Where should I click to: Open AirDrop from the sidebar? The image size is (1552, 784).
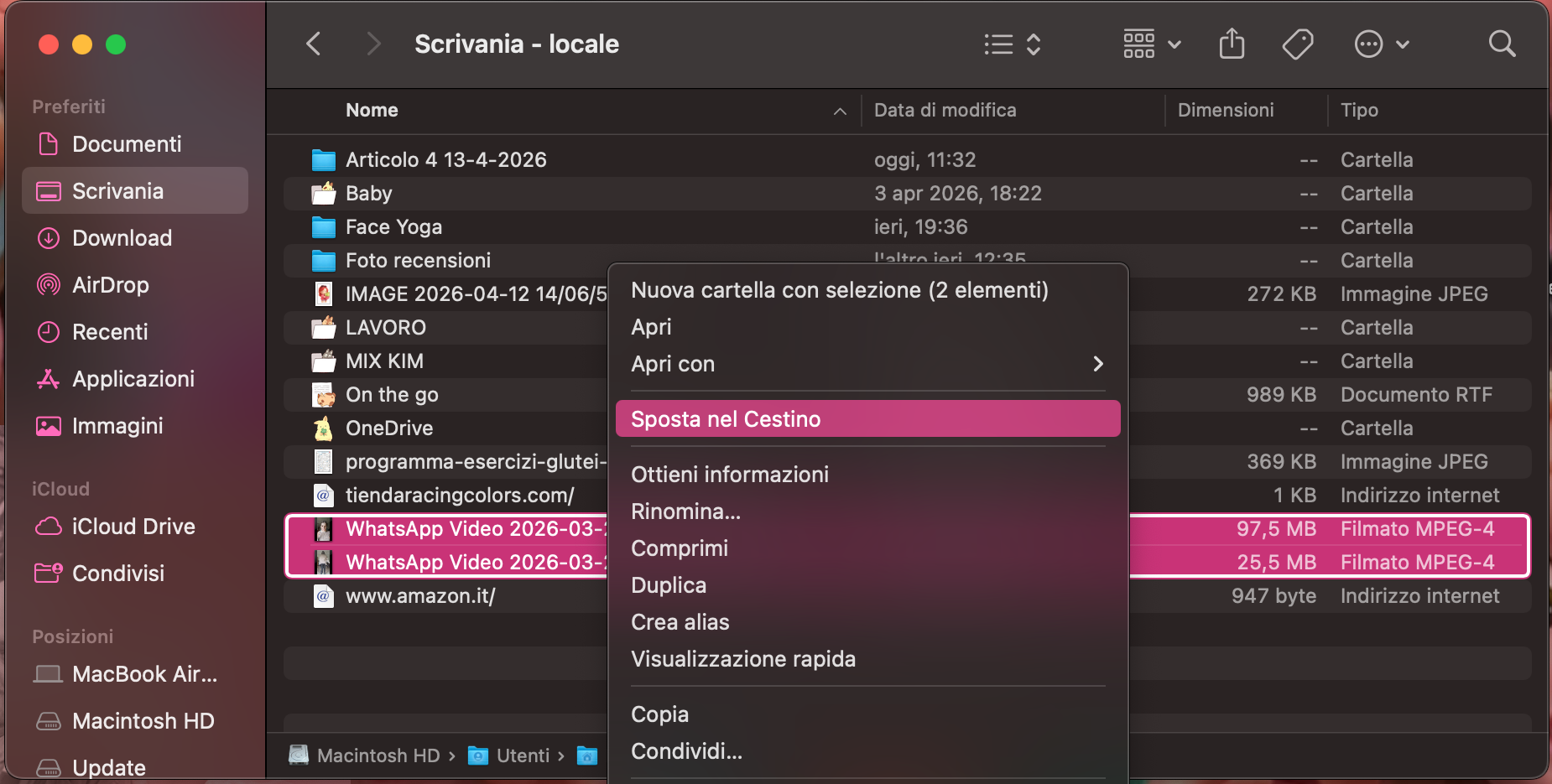point(109,284)
